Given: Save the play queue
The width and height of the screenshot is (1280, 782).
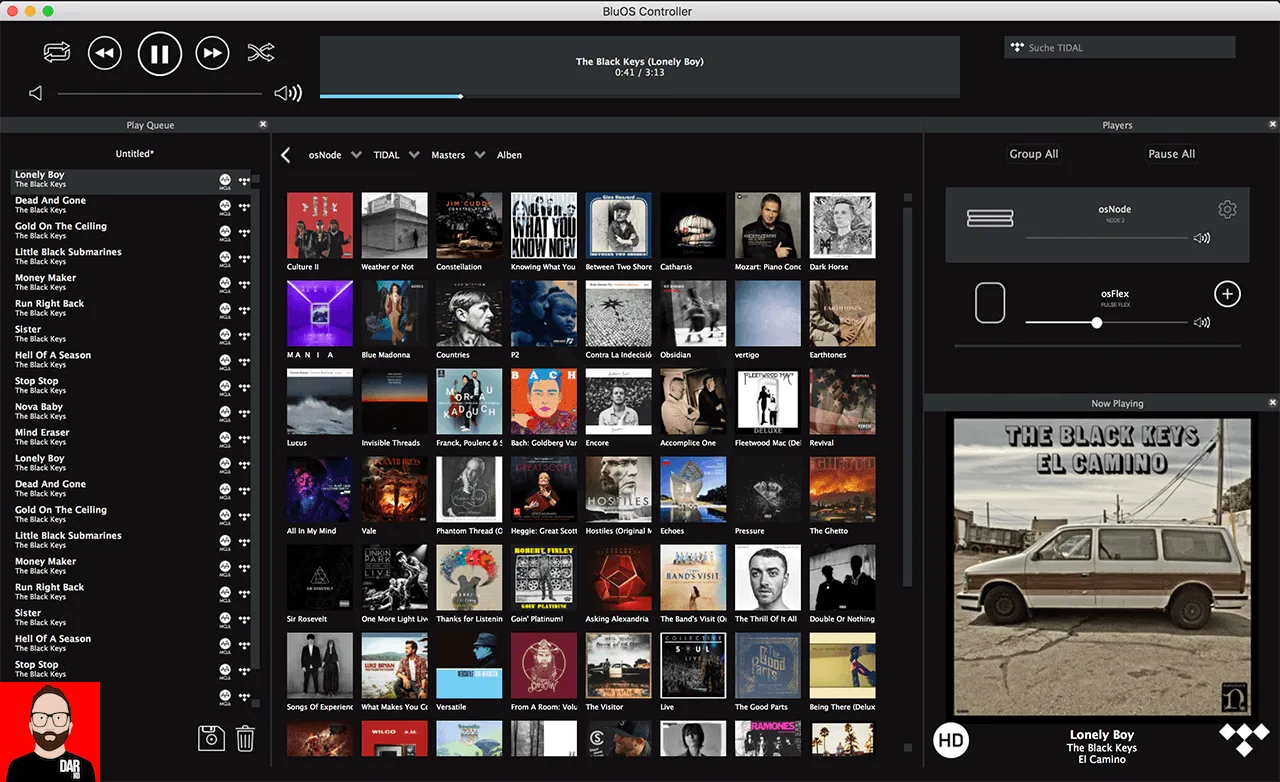Looking at the screenshot, I should click(211, 738).
